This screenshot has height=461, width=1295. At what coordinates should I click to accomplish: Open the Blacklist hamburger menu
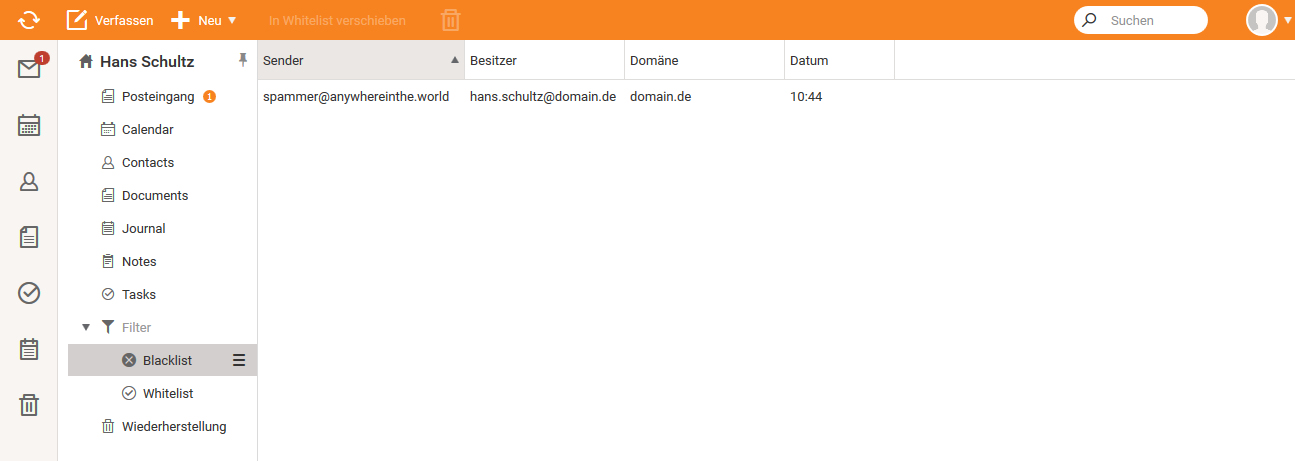(x=239, y=360)
